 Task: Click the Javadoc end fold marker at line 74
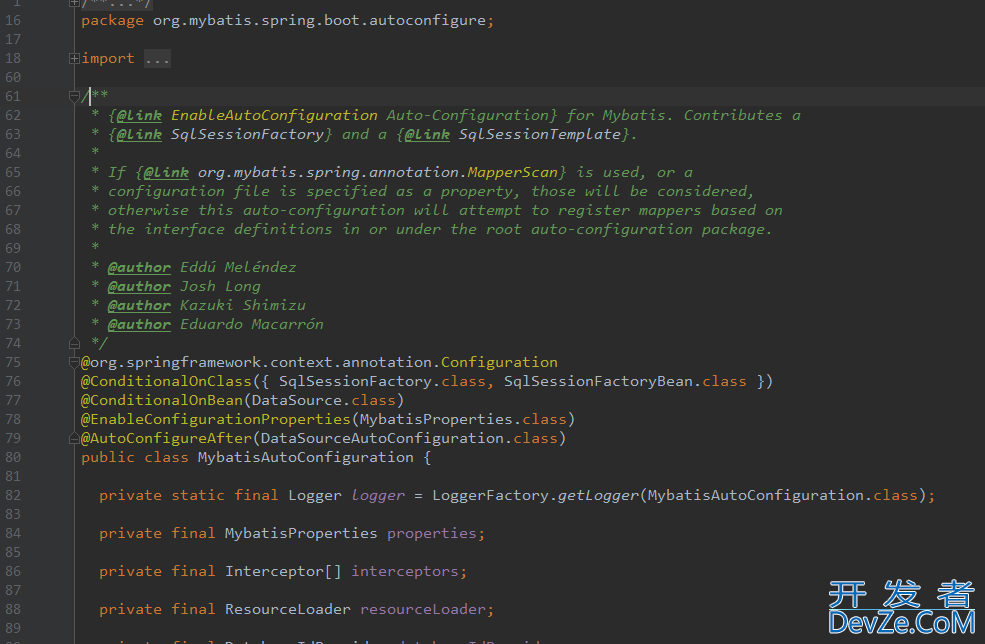pyautogui.click(x=74, y=344)
